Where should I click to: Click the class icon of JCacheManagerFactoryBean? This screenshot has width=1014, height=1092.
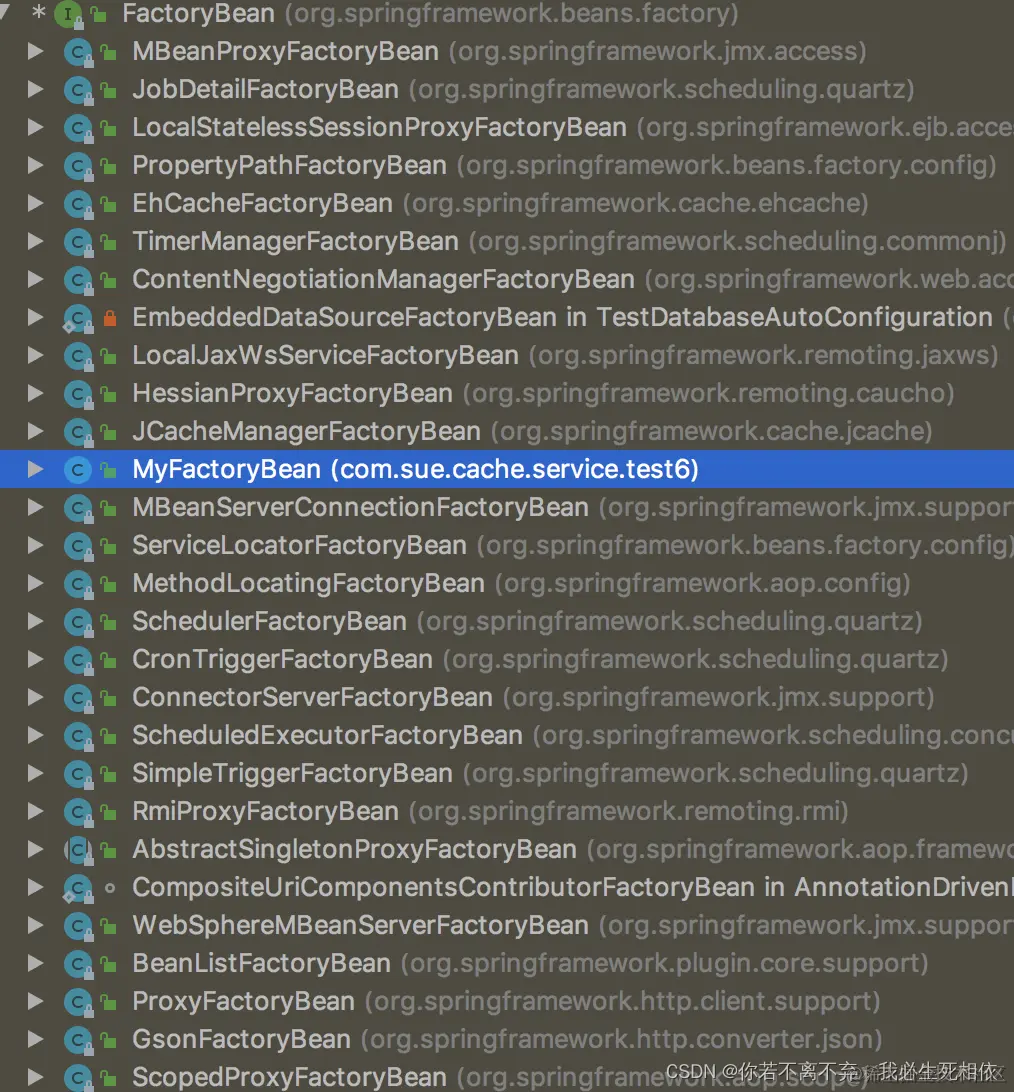tap(78, 432)
